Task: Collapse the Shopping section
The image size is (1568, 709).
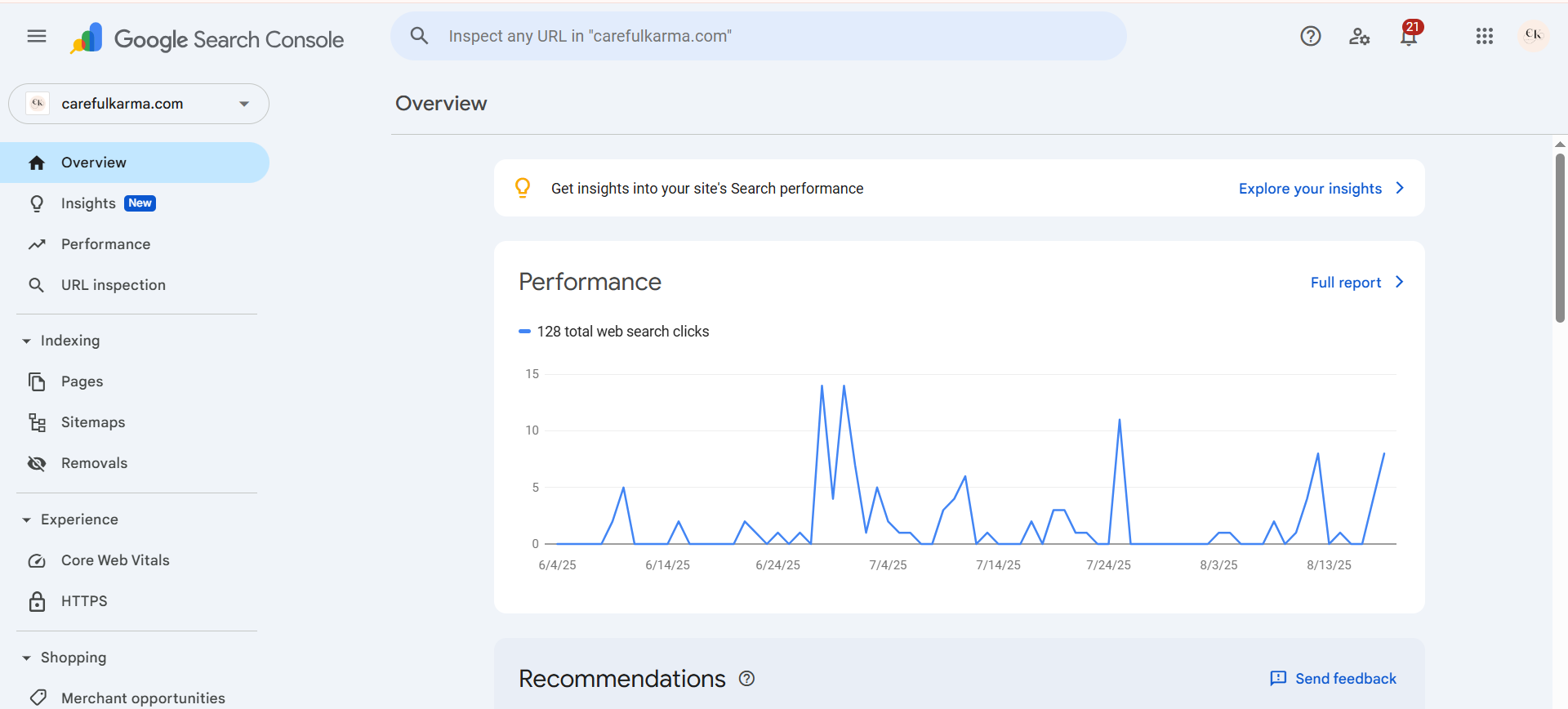Action: pos(27,658)
